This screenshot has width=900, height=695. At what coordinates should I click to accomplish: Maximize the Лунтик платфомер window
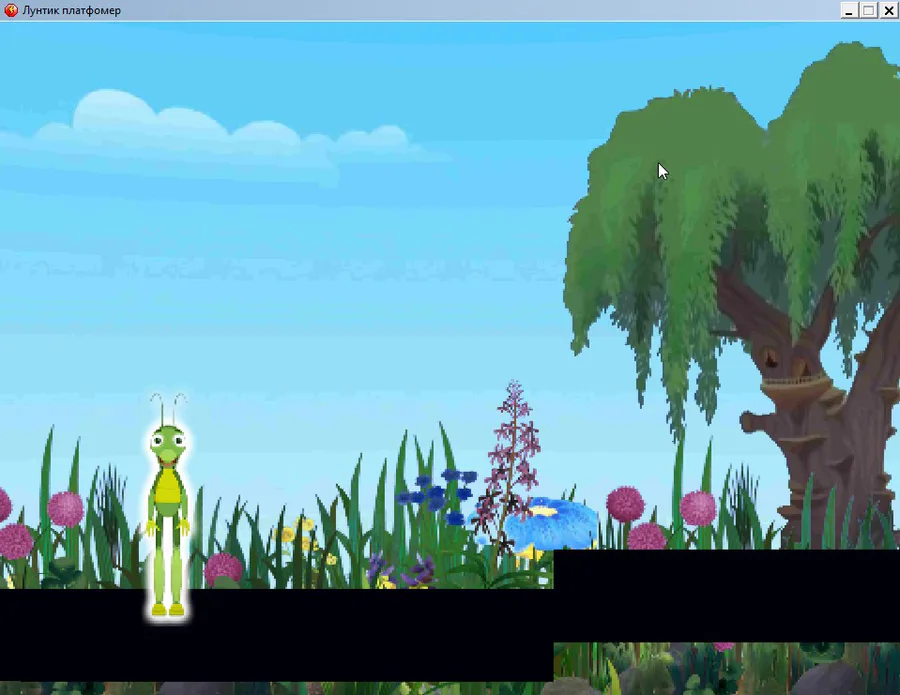tap(869, 10)
